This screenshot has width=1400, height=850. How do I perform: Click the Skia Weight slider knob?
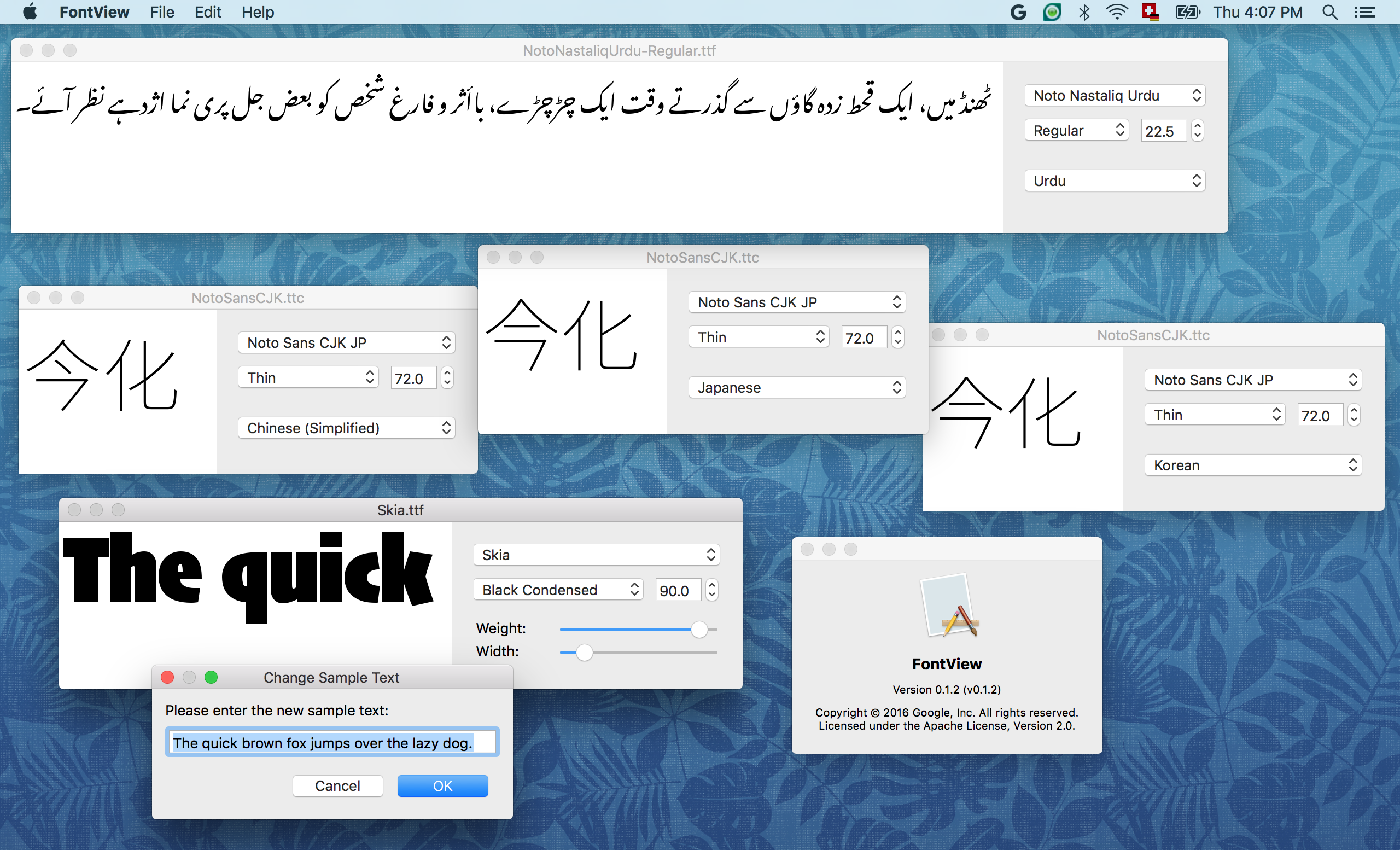coord(699,629)
